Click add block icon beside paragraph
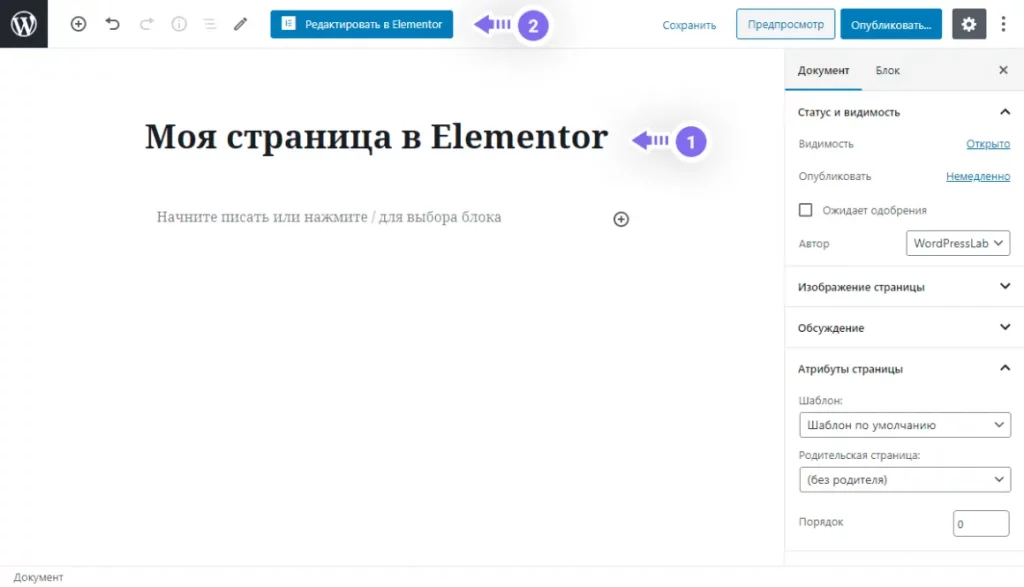Image resolution: width=1024 pixels, height=587 pixels. point(621,219)
